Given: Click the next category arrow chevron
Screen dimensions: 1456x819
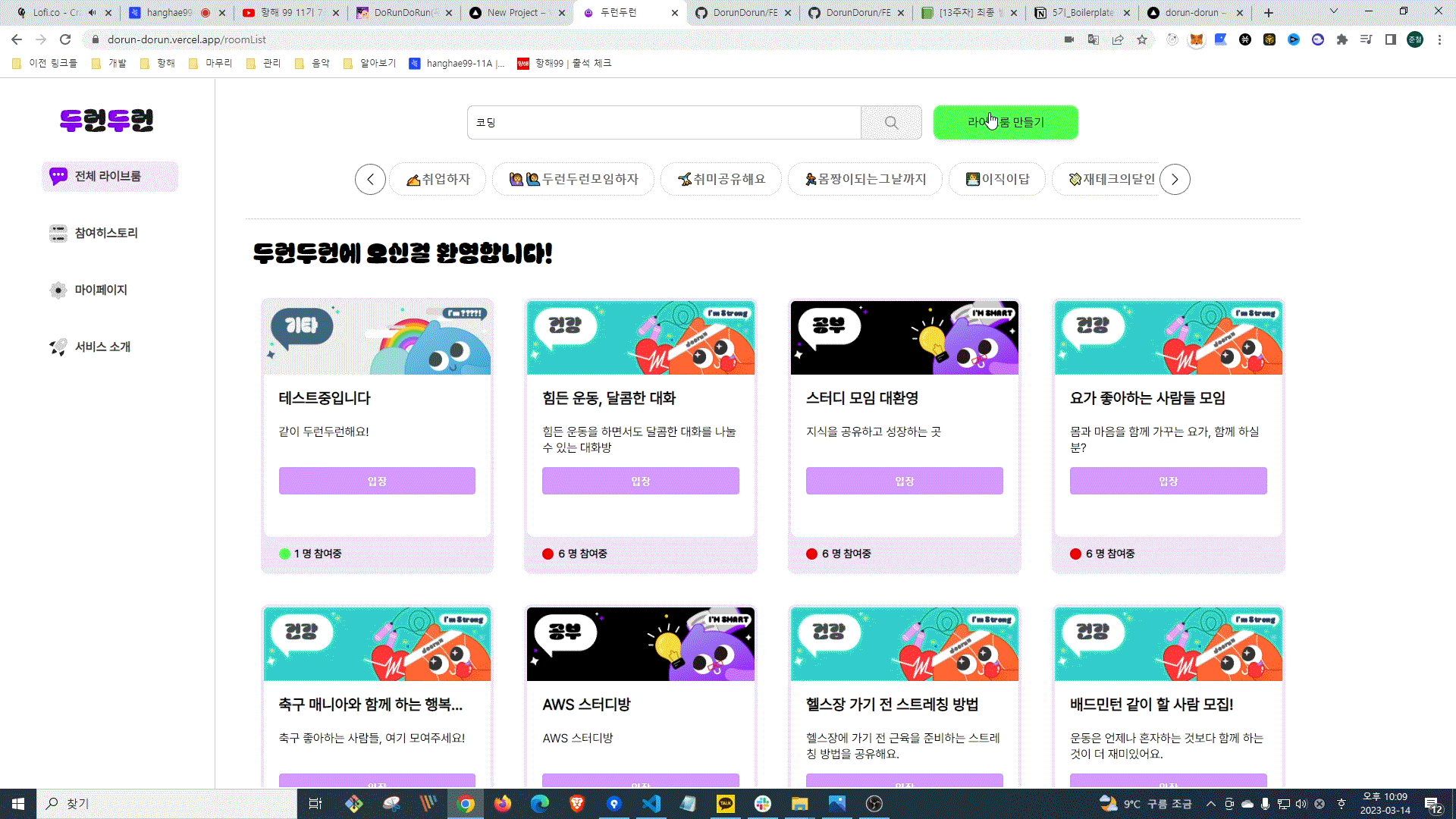Looking at the screenshot, I should click(1175, 179).
